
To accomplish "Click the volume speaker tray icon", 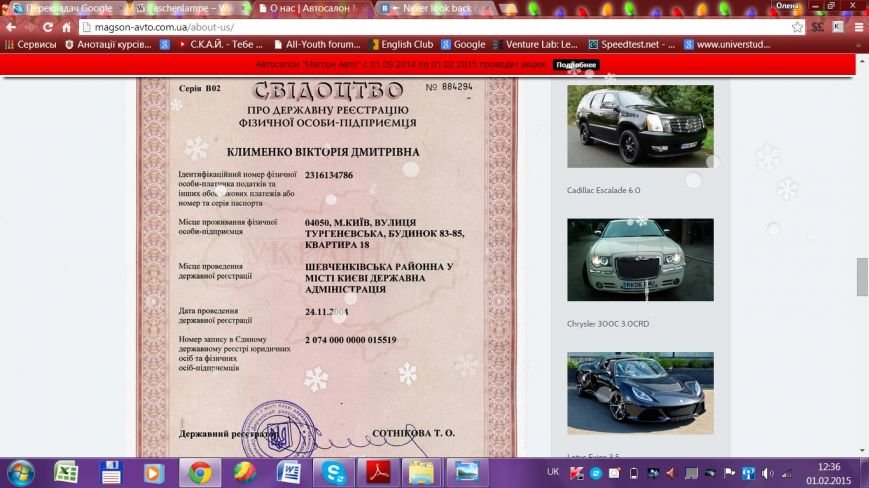I will point(767,473).
